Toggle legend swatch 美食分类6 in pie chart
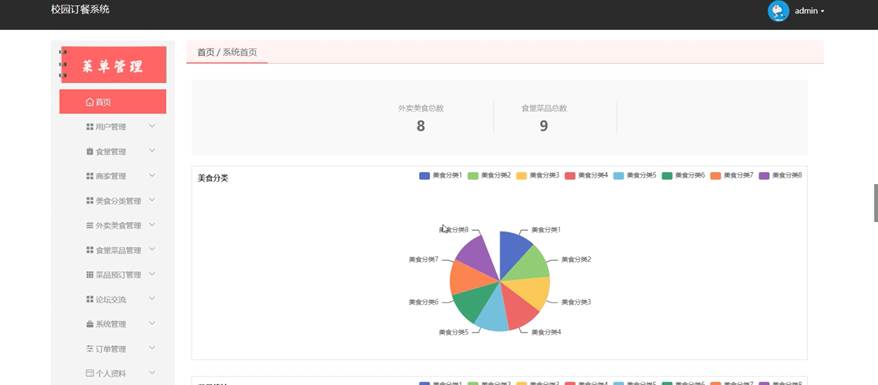 667,176
